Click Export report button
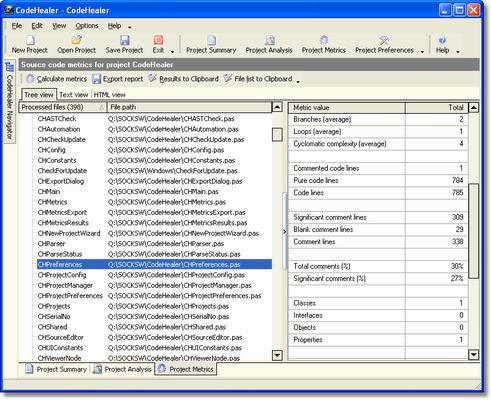This screenshot has height=400, width=491. click(x=118, y=79)
